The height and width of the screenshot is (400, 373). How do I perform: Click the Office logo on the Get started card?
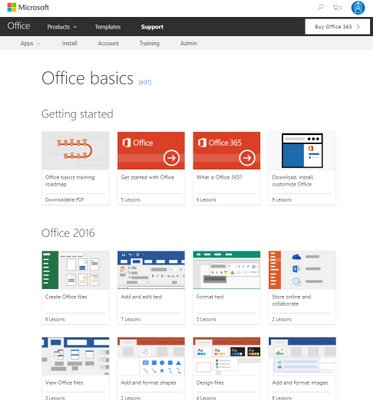pyautogui.click(x=138, y=143)
